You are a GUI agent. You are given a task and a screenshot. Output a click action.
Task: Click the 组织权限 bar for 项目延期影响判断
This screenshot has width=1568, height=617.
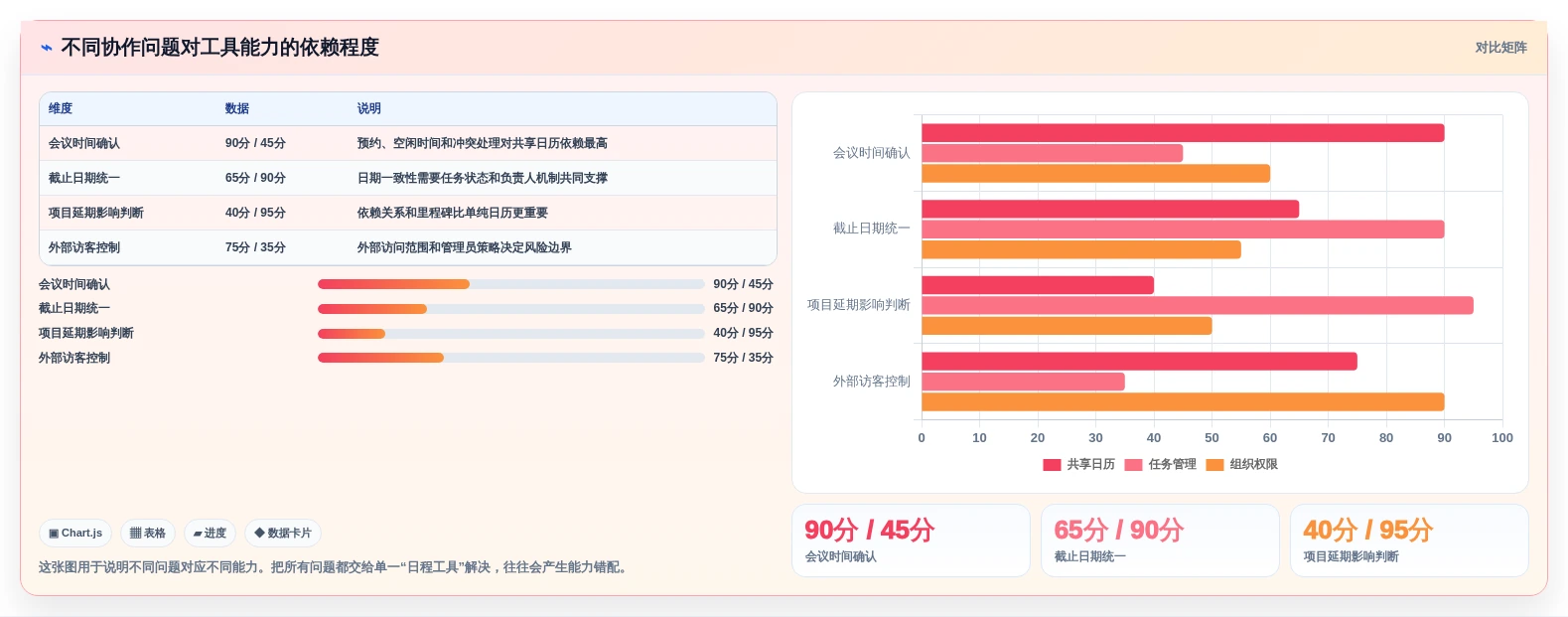click(1068, 326)
